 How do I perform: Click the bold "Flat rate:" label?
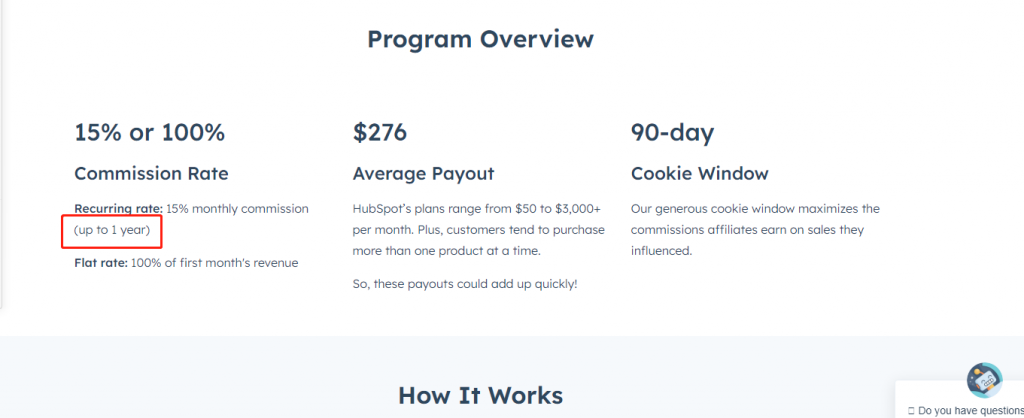tap(100, 263)
